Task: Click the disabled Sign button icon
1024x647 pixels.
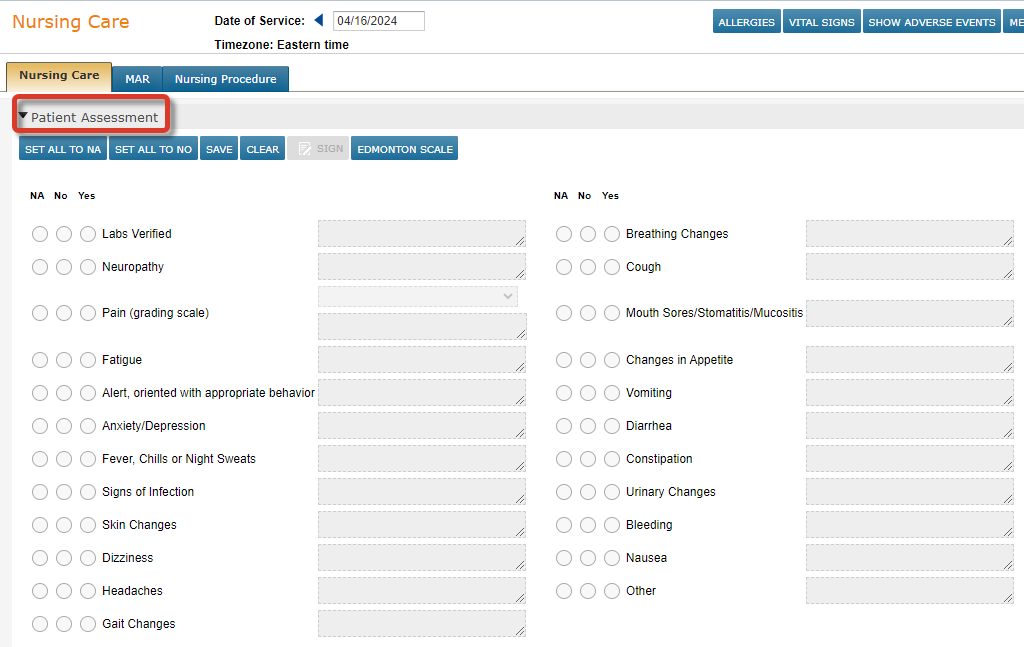Action: 307,149
